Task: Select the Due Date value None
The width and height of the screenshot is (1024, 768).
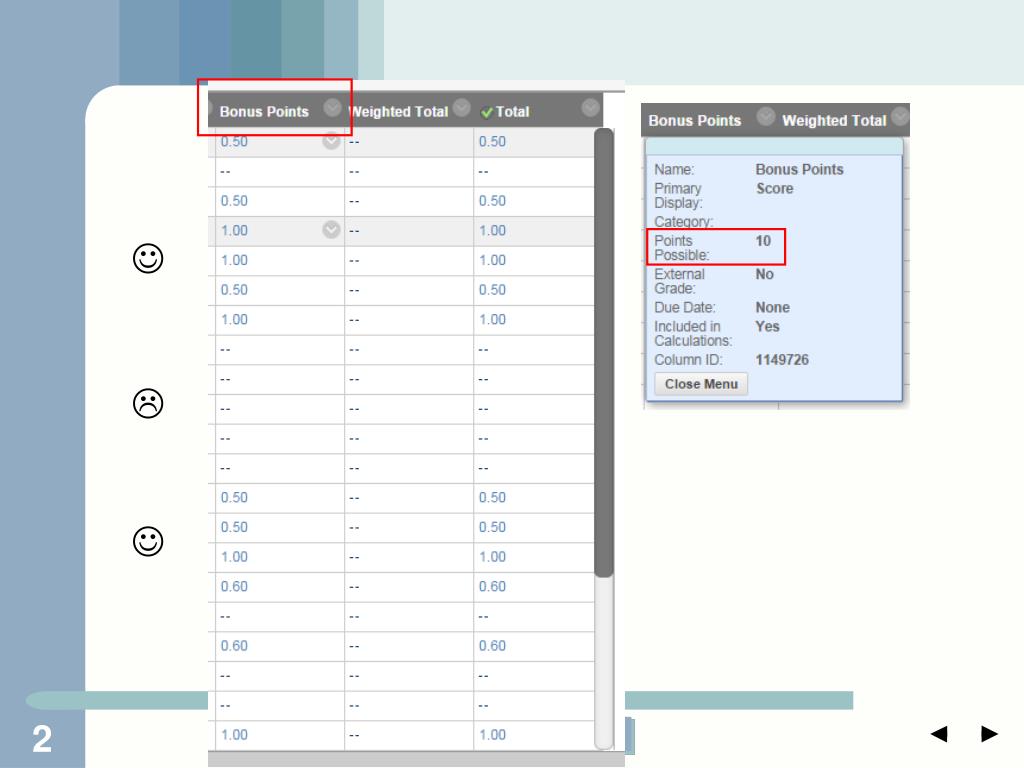Action: click(773, 308)
